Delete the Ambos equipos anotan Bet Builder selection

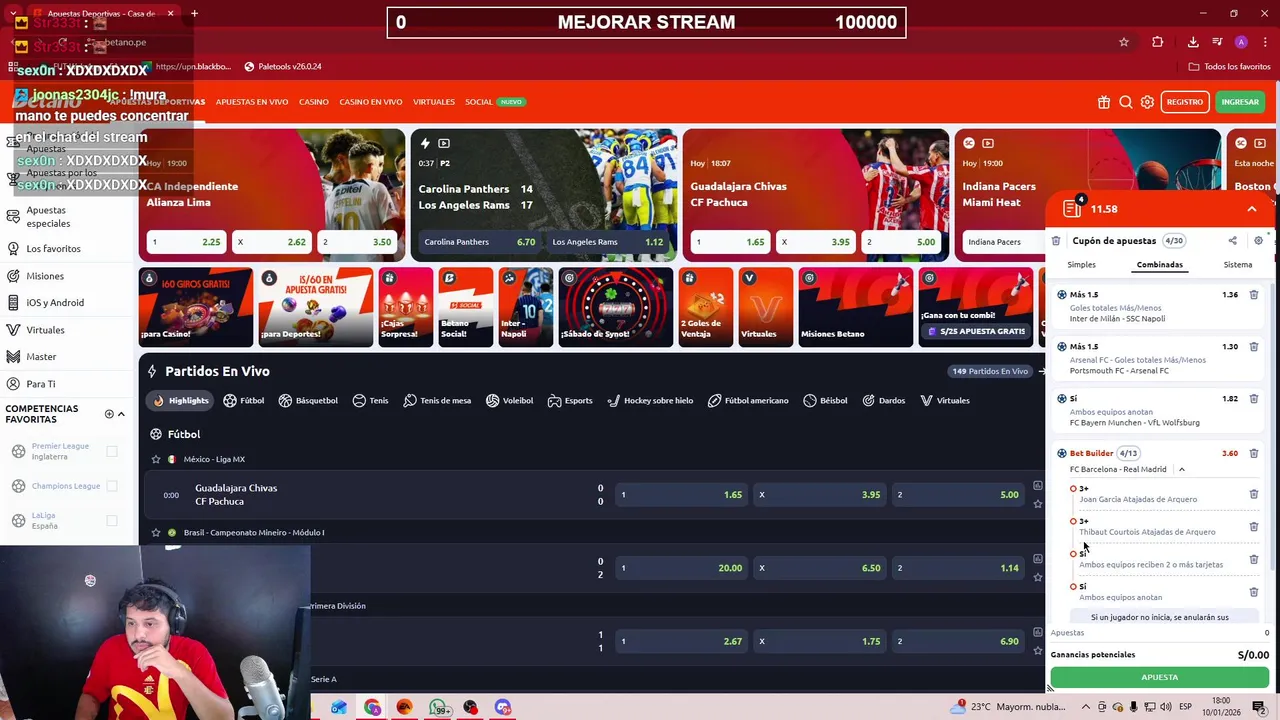click(1253, 592)
